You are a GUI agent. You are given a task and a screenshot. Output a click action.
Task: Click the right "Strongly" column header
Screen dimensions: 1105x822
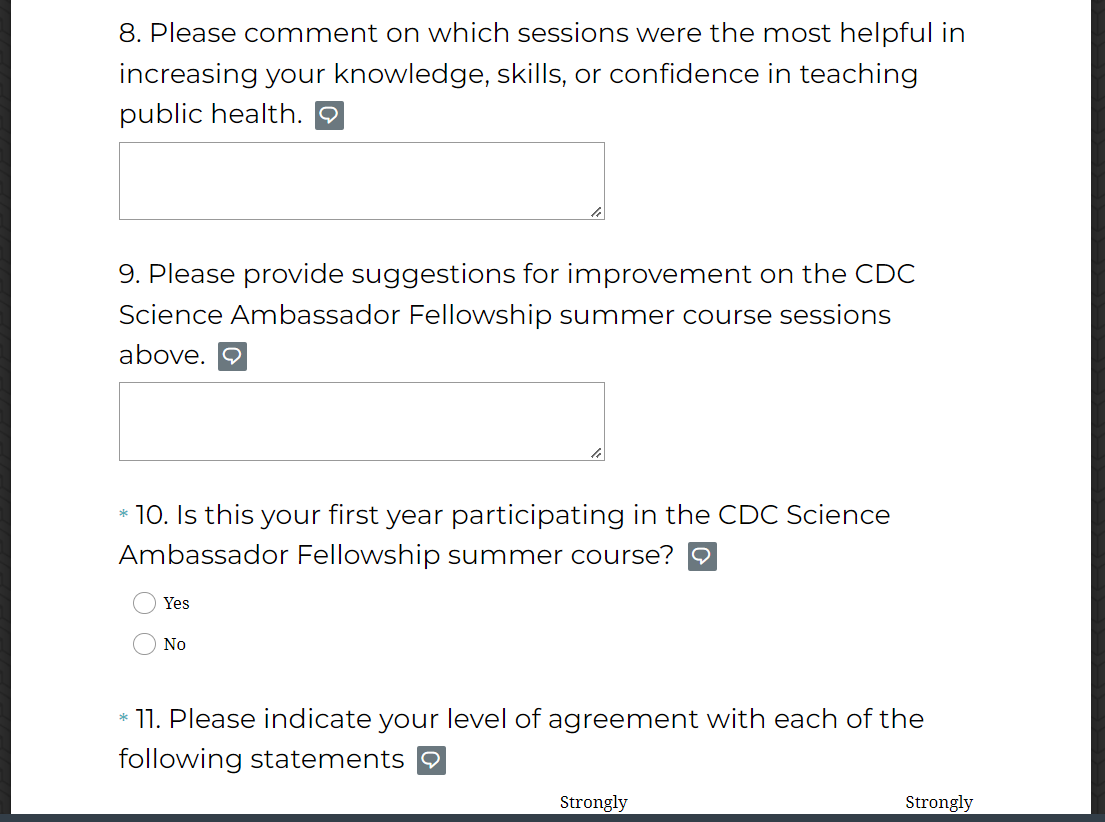pyautogui.click(x=939, y=802)
